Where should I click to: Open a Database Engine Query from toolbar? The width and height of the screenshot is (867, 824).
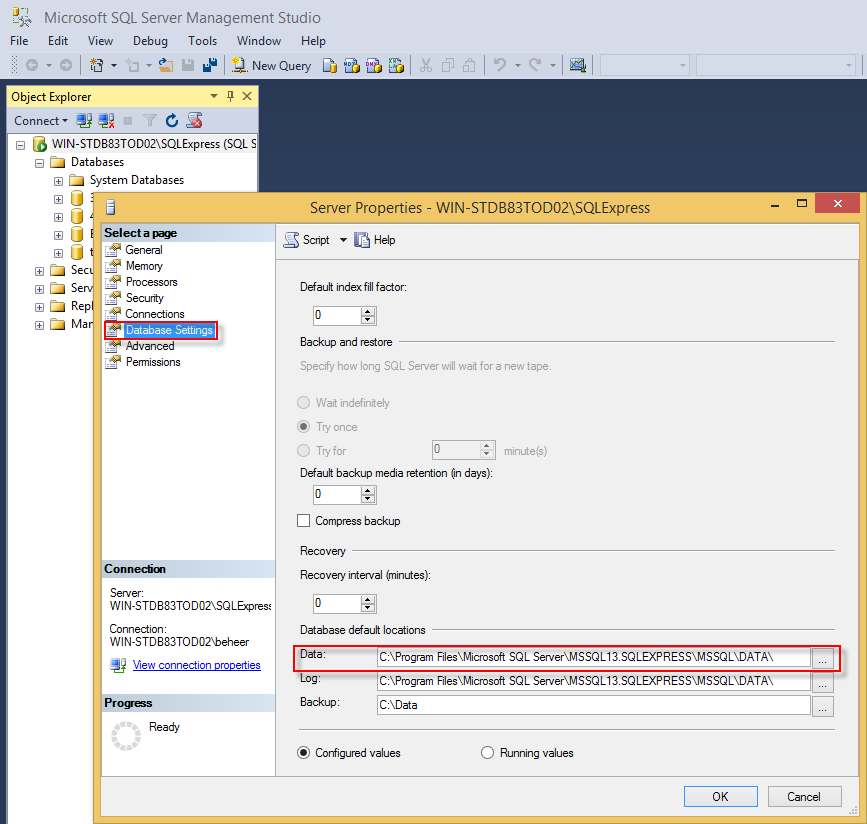click(x=330, y=66)
